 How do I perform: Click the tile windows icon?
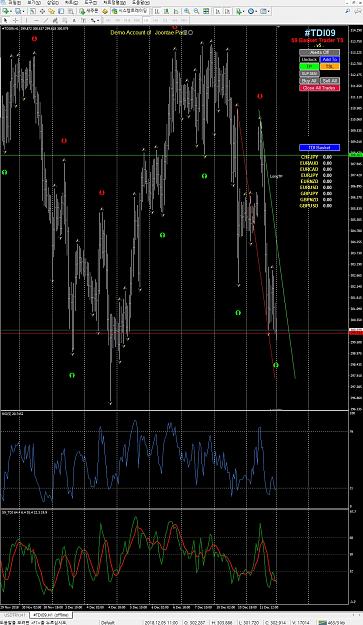(206, 11)
